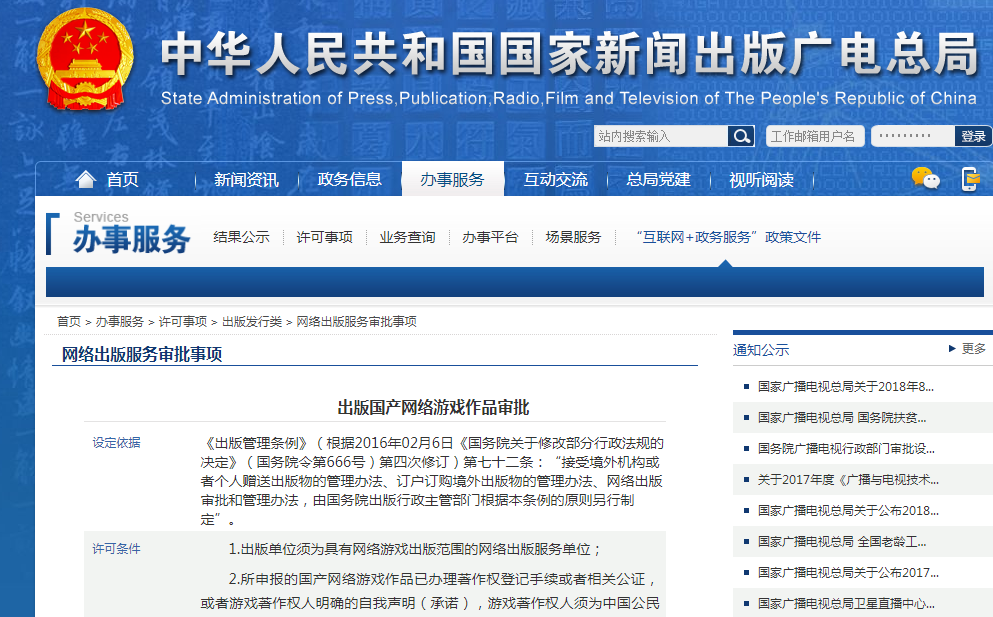Select 新闻资讯 in the main navigation
This screenshot has width=993, height=617.
(x=246, y=180)
